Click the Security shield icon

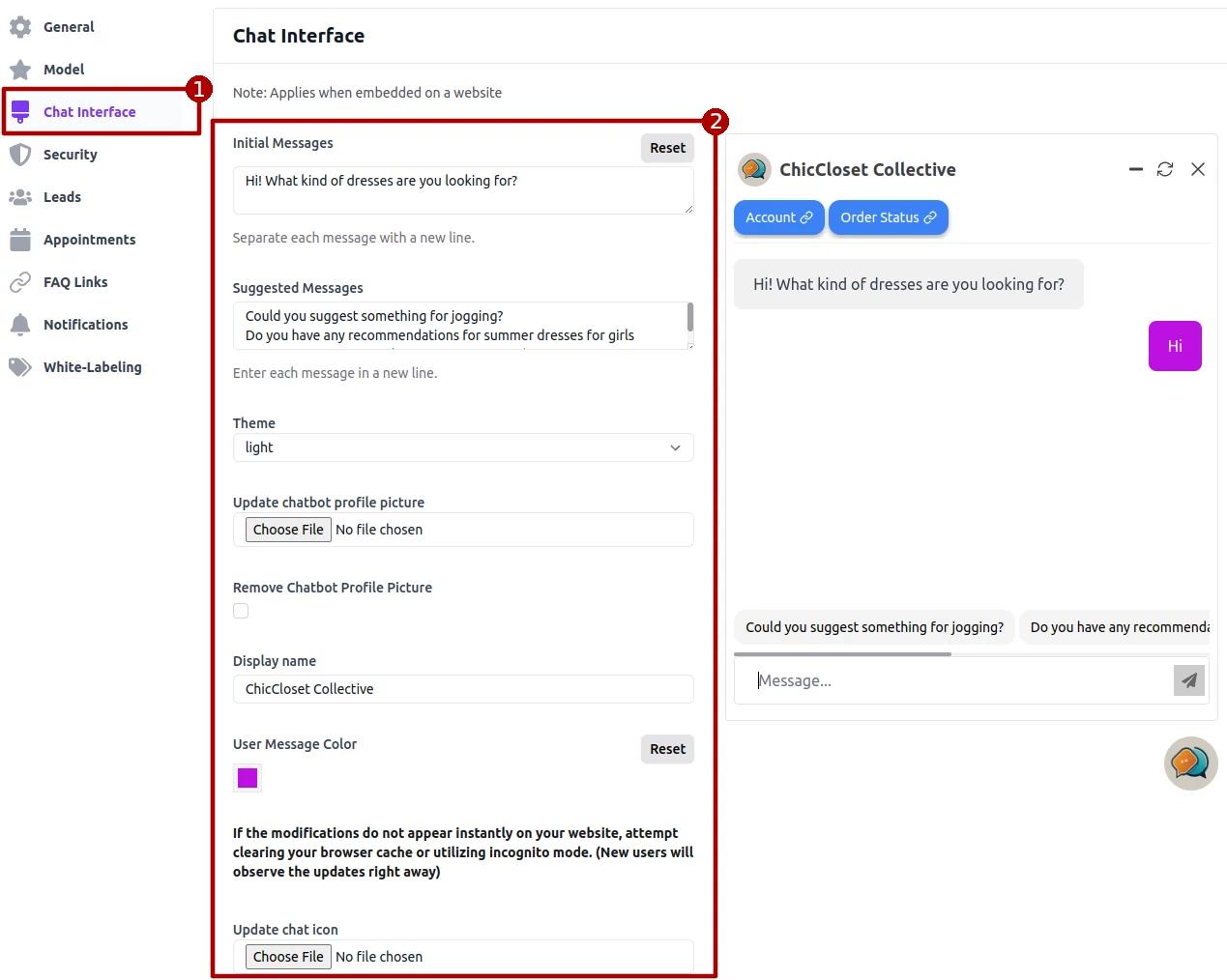[x=20, y=155]
